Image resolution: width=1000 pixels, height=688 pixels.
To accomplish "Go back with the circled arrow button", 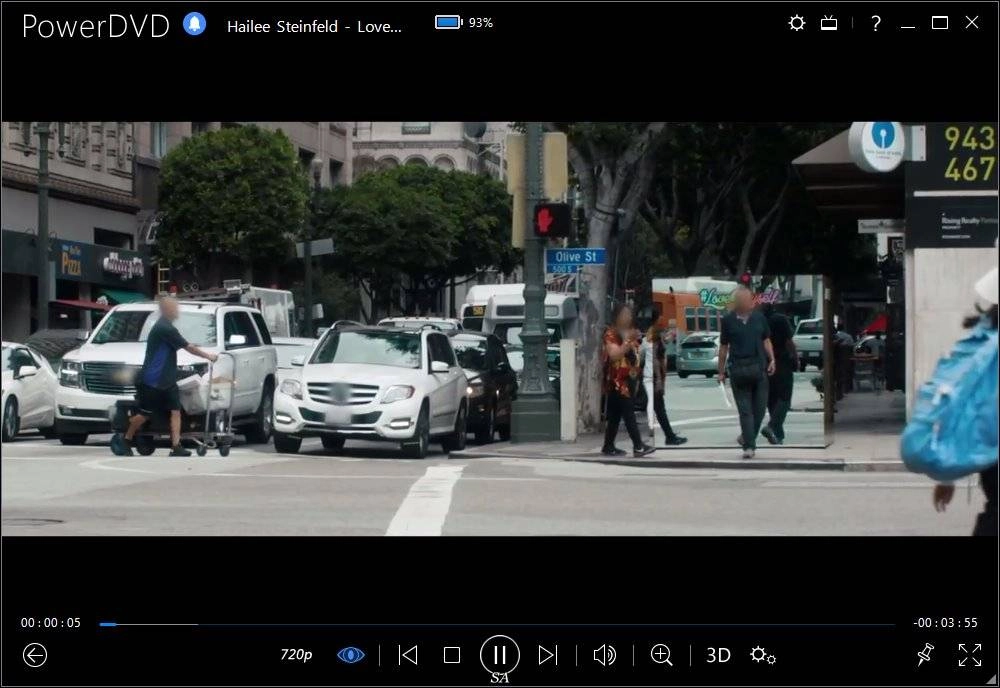I will pyautogui.click(x=35, y=655).
